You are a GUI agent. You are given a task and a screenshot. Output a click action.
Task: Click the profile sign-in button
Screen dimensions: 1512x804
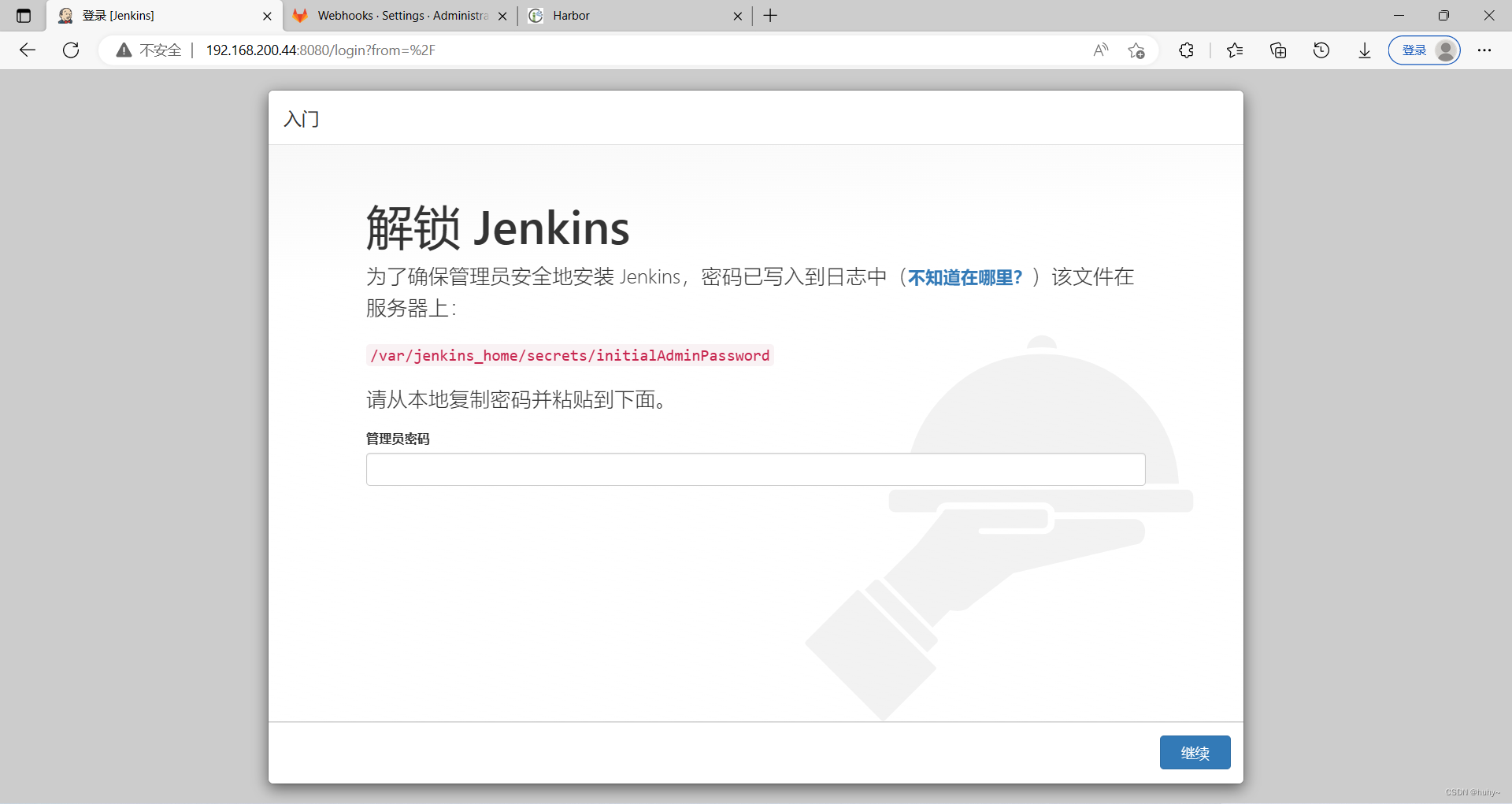(1424, 50)
